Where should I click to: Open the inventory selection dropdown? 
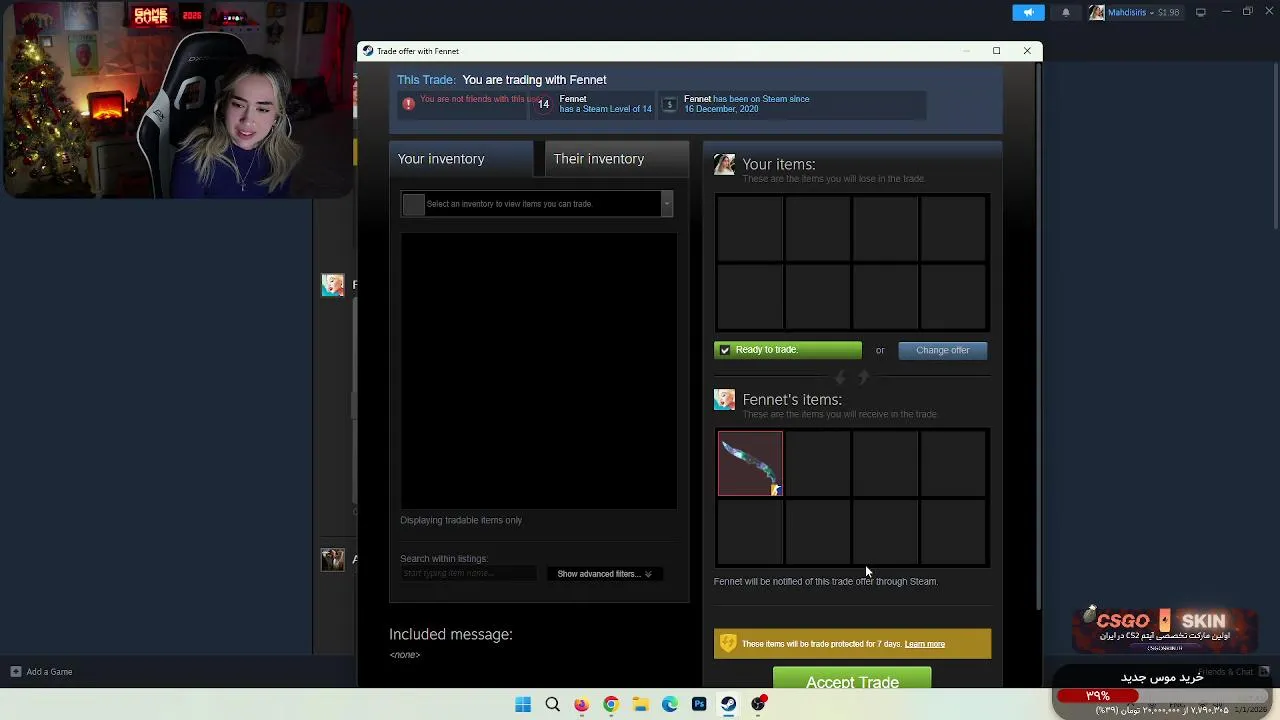[x=537, y=204]
